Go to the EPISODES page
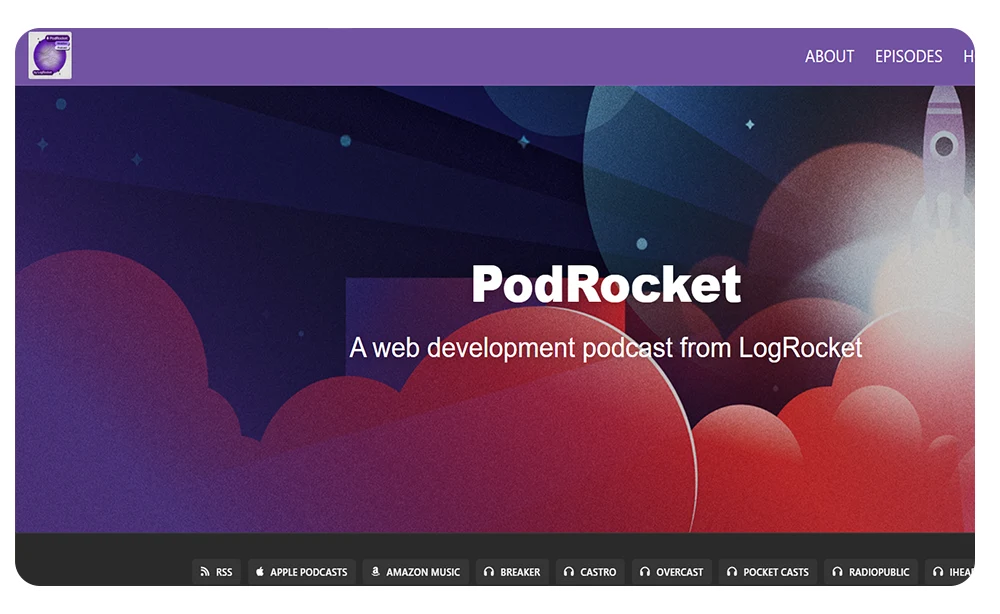 coord(908,57)
